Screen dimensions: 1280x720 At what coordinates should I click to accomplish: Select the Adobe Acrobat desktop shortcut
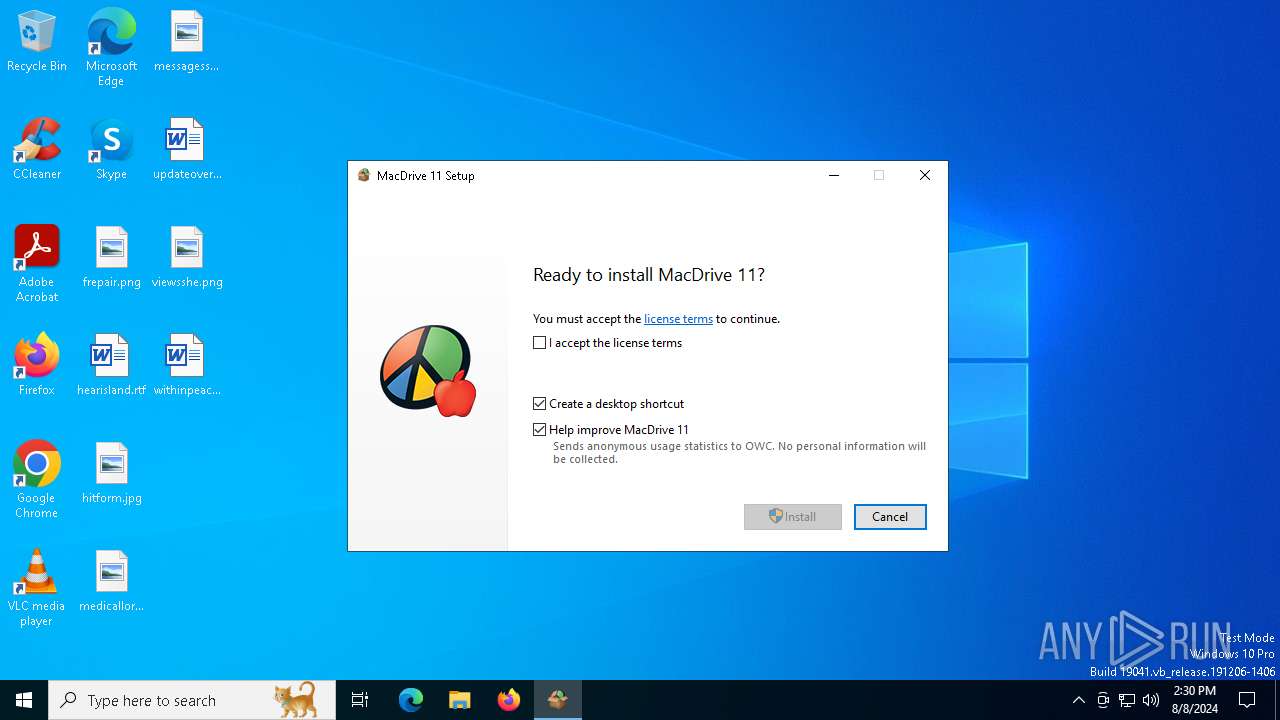[x=37, y=264]
